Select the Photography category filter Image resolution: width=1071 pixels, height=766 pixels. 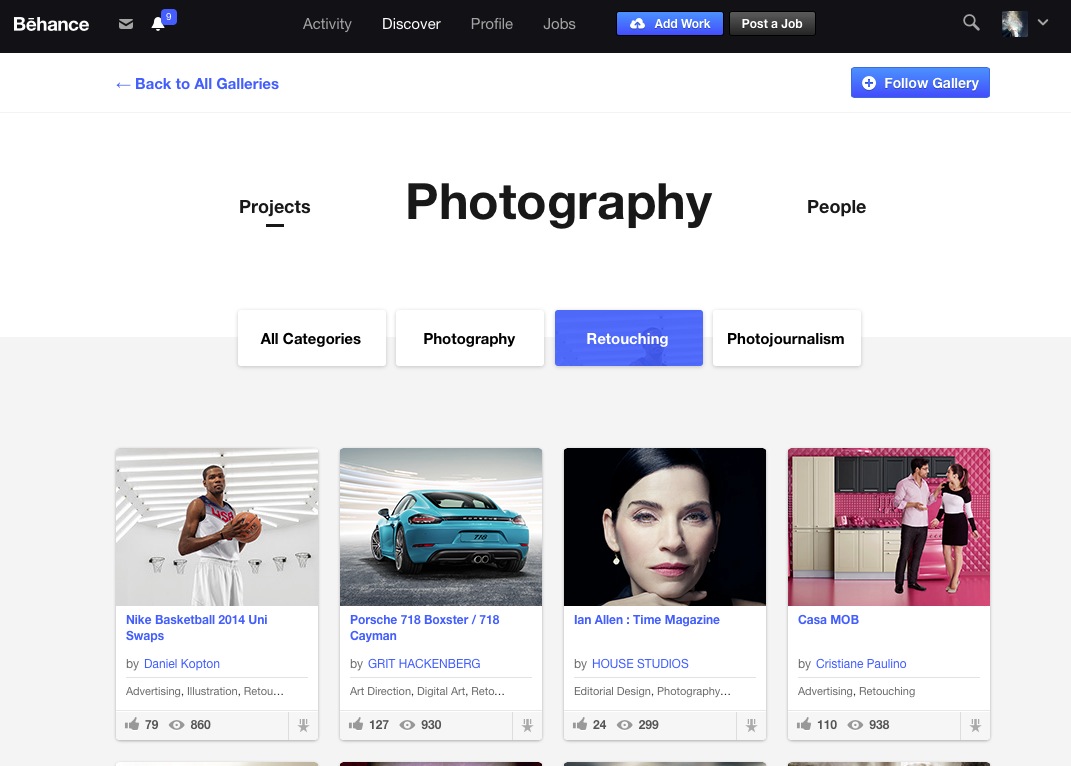tap(469, 338)
